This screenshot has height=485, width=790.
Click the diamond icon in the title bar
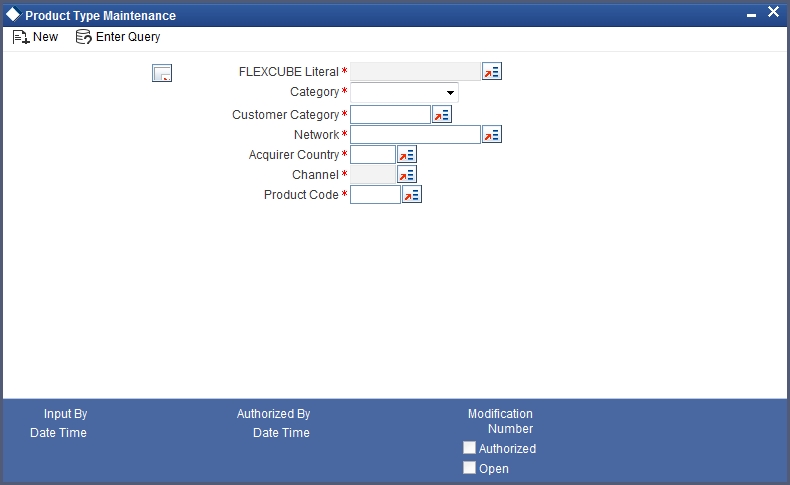coord(13,14)
